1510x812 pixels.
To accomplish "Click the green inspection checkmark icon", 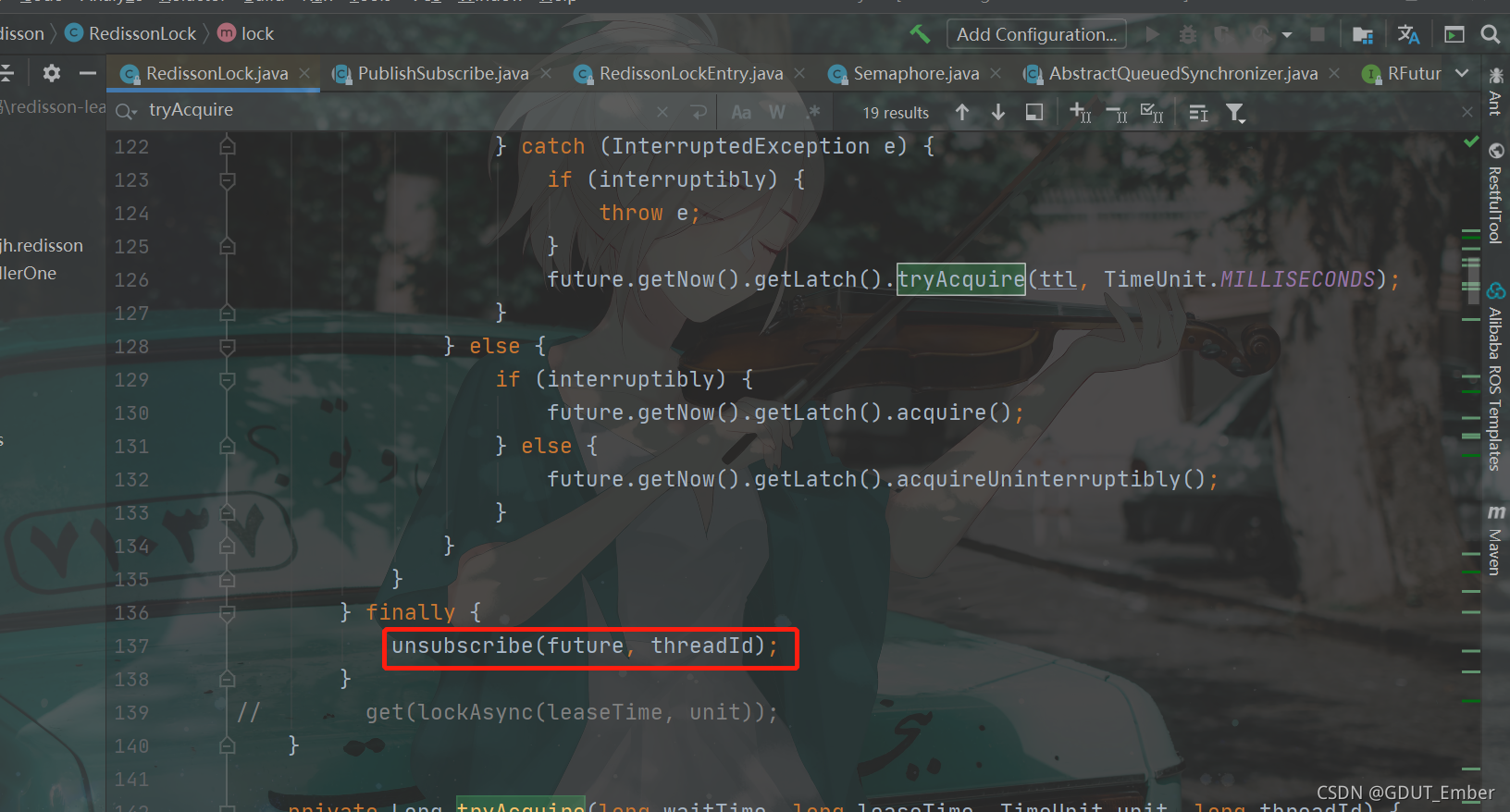I will click(1471, 141).
